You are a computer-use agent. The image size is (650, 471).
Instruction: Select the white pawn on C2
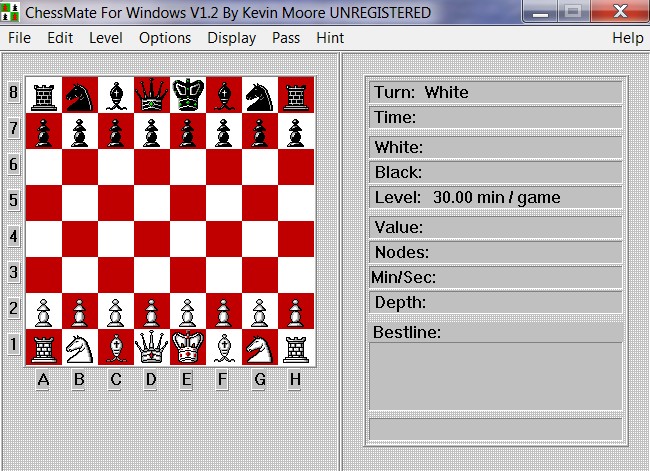click(x=116, y=311)
